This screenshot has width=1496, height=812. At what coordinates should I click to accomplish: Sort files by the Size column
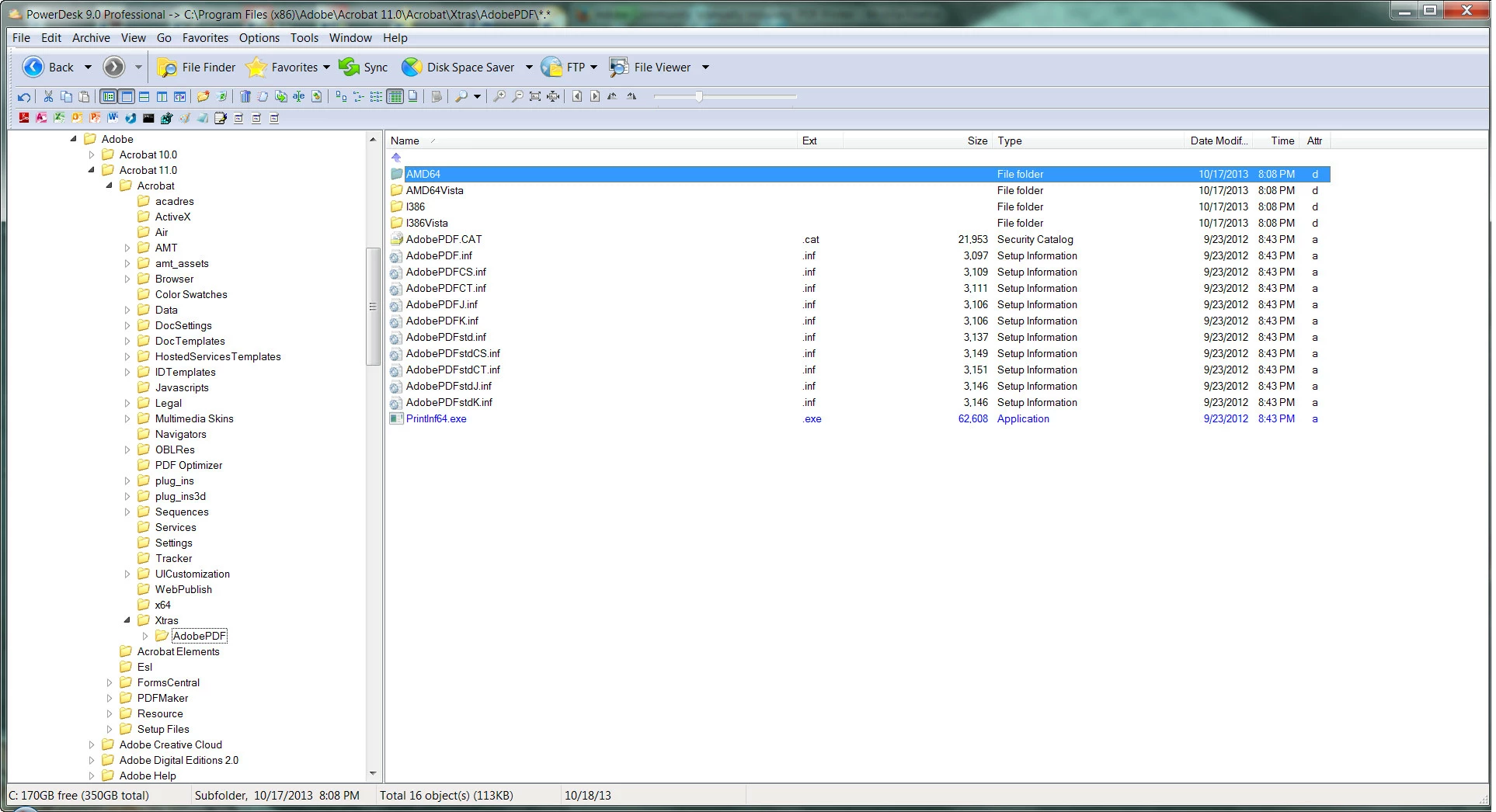pos(917,141)
